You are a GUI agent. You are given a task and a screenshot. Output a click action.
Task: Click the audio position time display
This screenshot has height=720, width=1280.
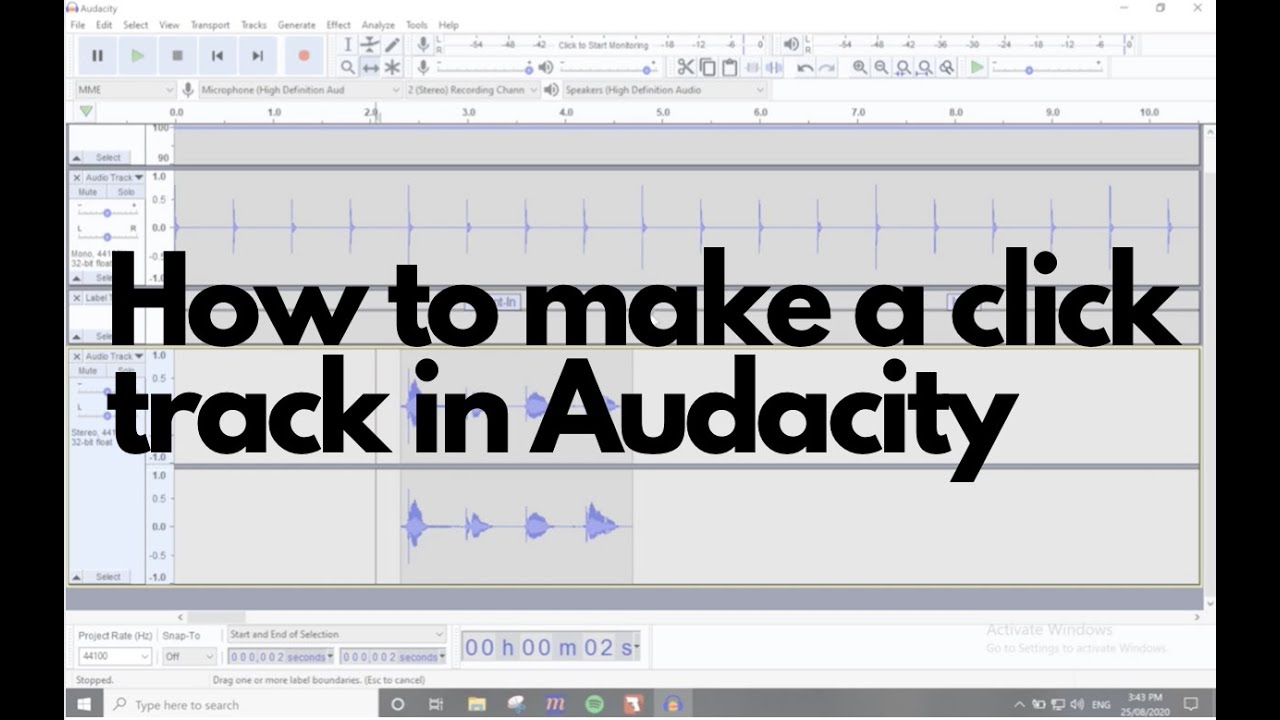[549, 647]
